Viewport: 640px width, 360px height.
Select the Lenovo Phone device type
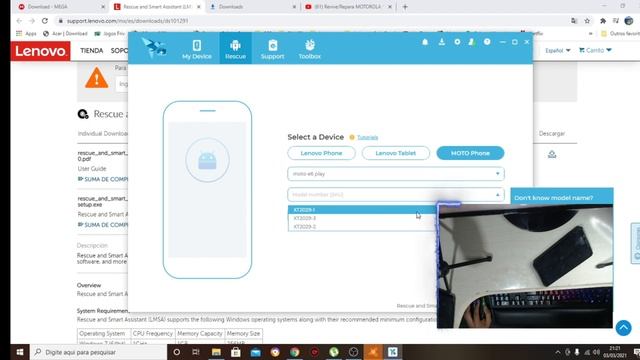pos(321,153)
